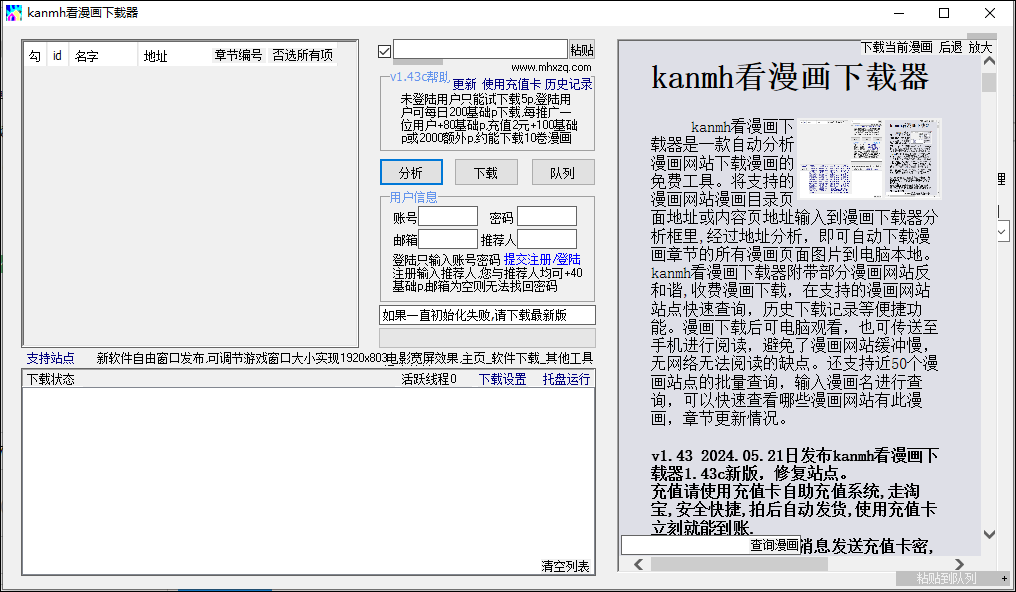Viewport: 1016px width, 592px height.
Task: Focus the 密码 password input
Action: 547,216
